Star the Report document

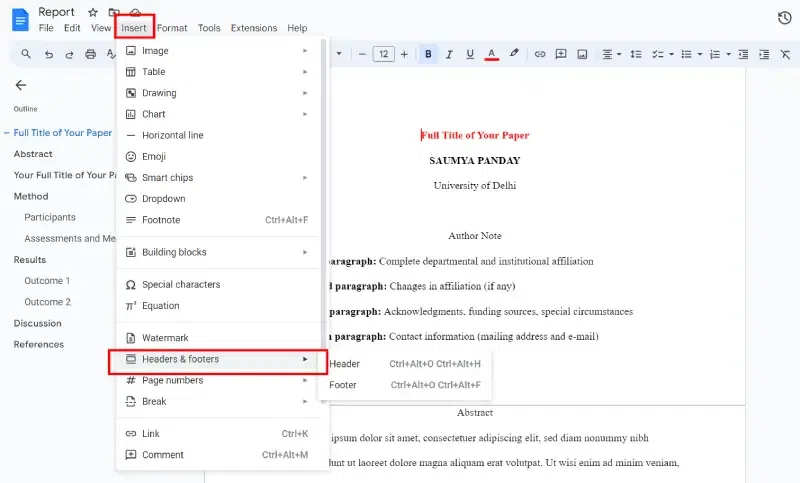coord(93,12)
